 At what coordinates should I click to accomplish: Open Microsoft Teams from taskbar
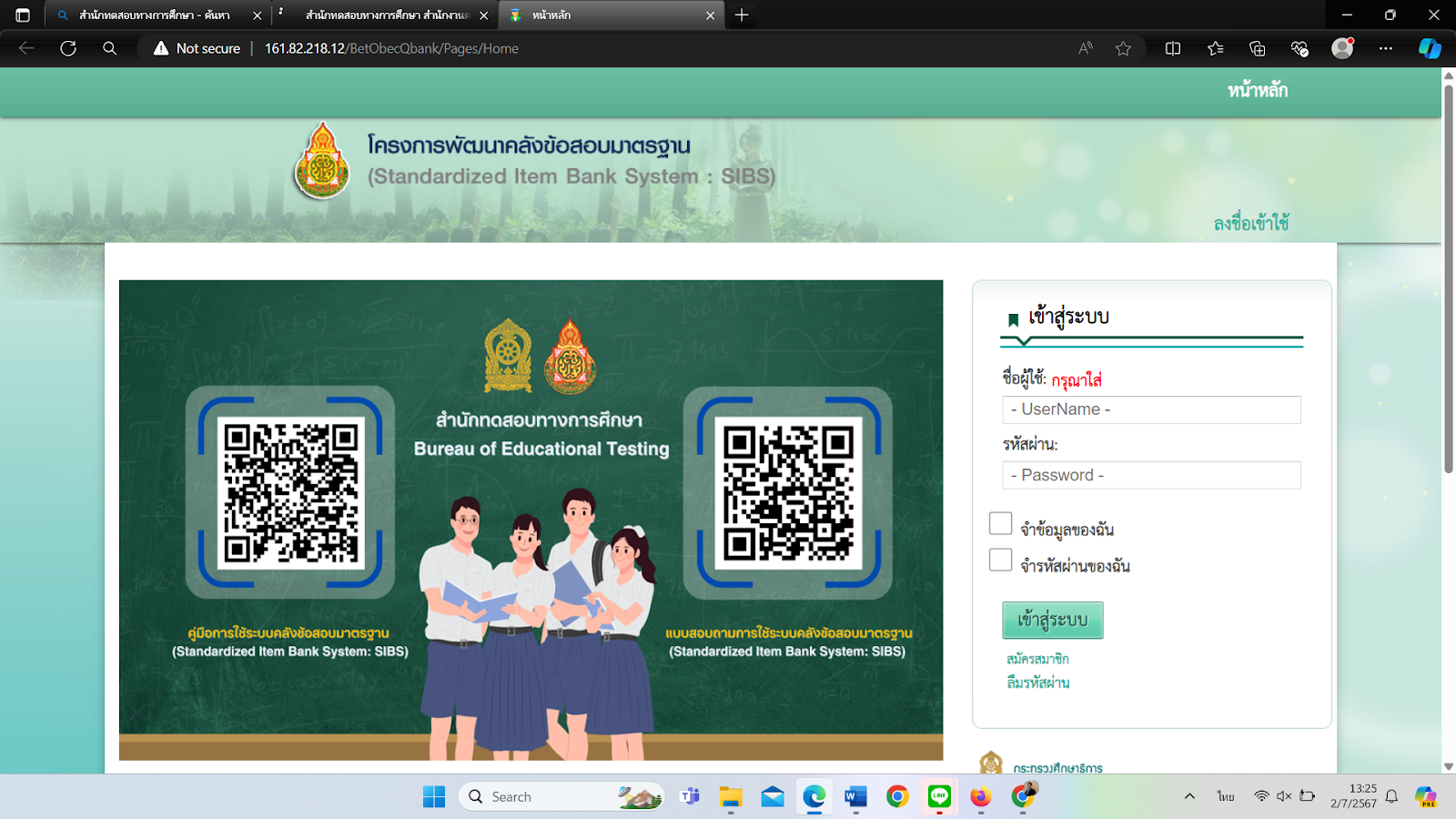pyautogui.click(x=689, y=797)
